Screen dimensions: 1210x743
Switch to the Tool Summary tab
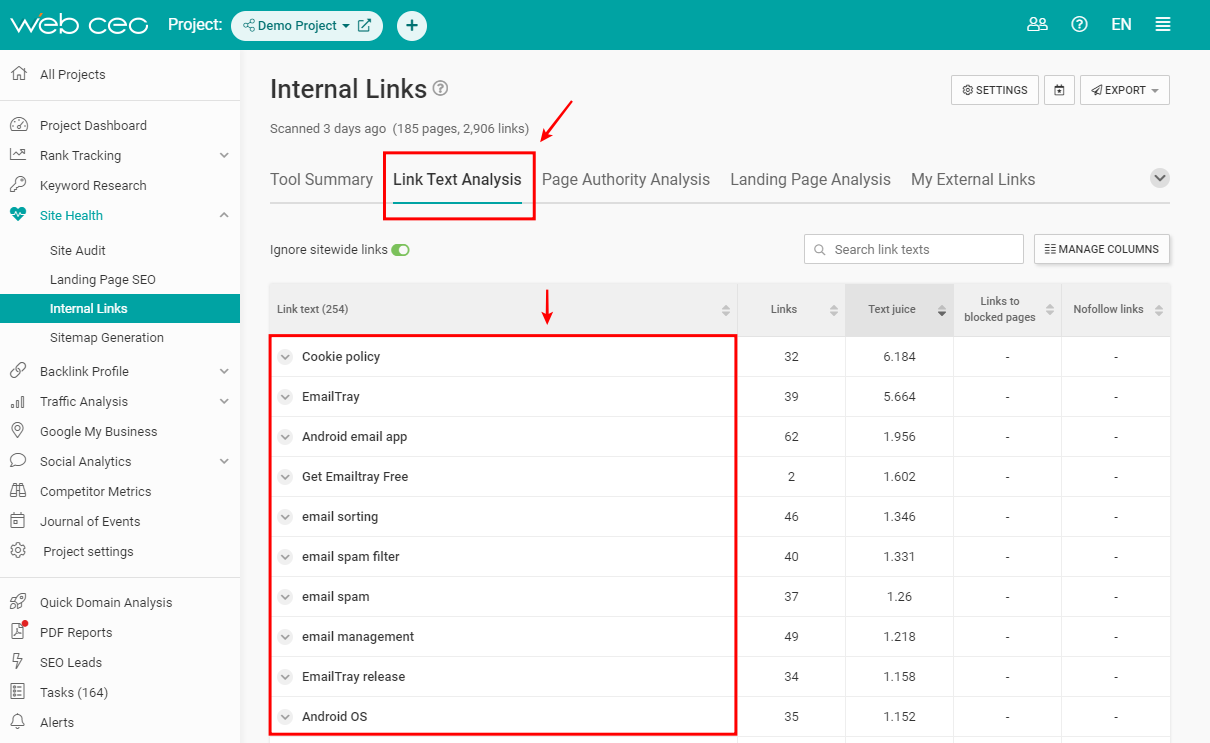321,180
